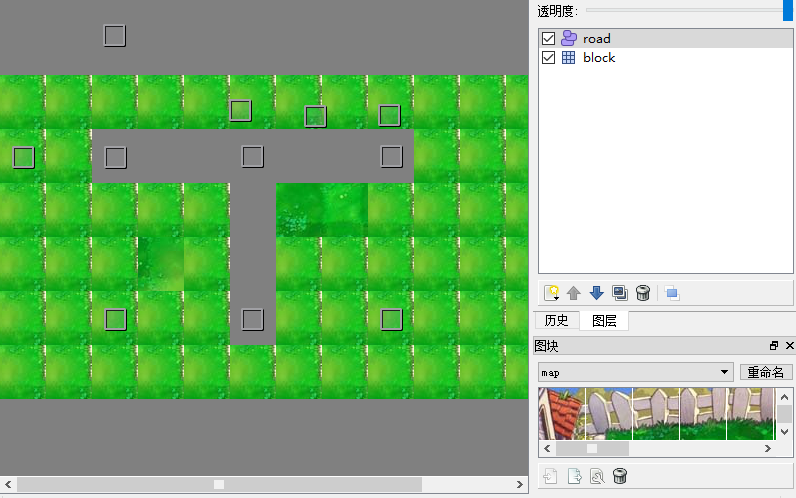This screenshot has height=498, width=796.
Task: Click tileset horizontal scrollbar thumb
Action: tap(592, 448)
